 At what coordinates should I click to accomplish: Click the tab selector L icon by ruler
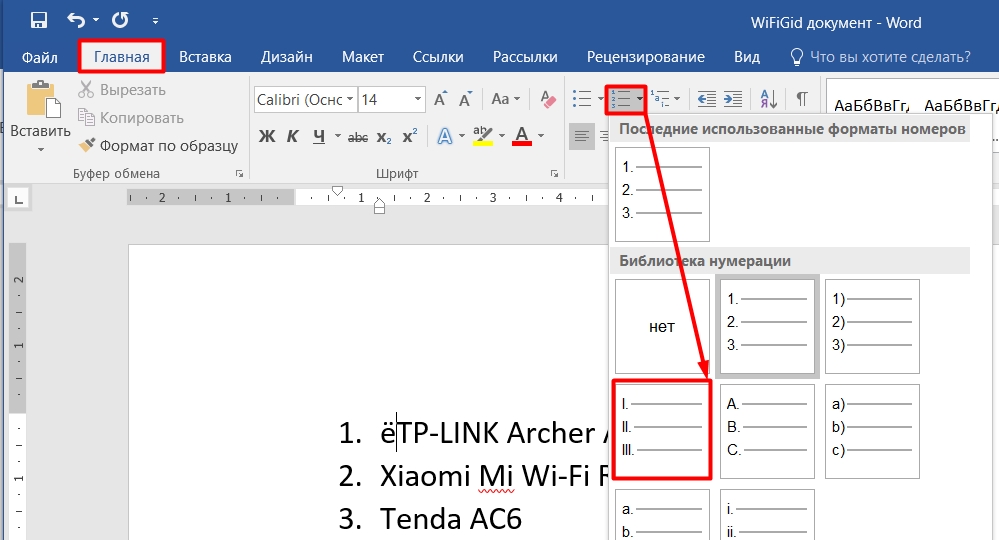click(x=18, y=199)
